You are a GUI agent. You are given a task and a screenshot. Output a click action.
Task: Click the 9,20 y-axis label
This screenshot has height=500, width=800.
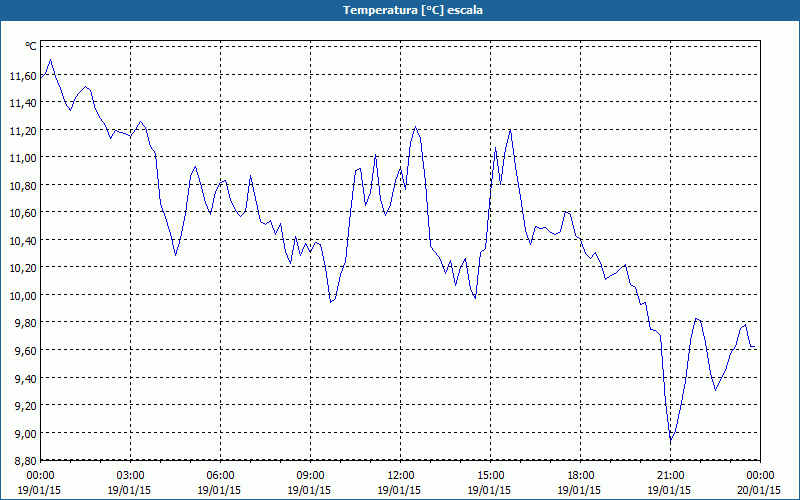[26, 407]
